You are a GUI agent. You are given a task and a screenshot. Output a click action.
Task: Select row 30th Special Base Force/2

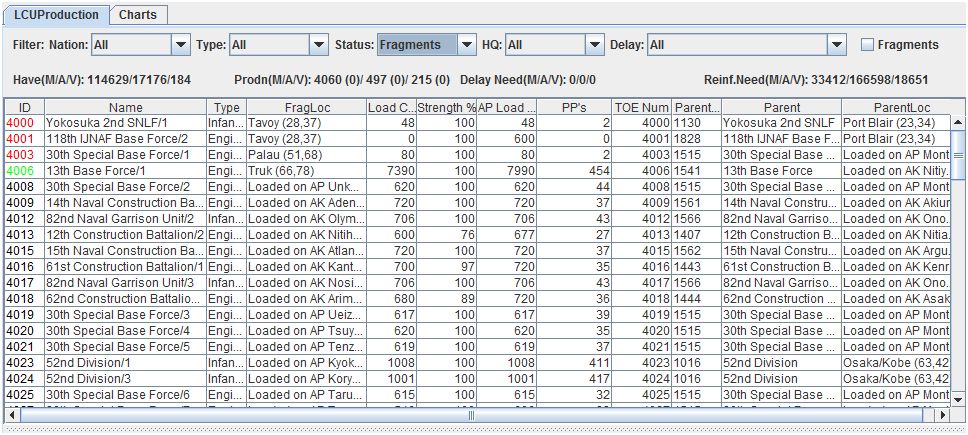click(x=477, y=187)
